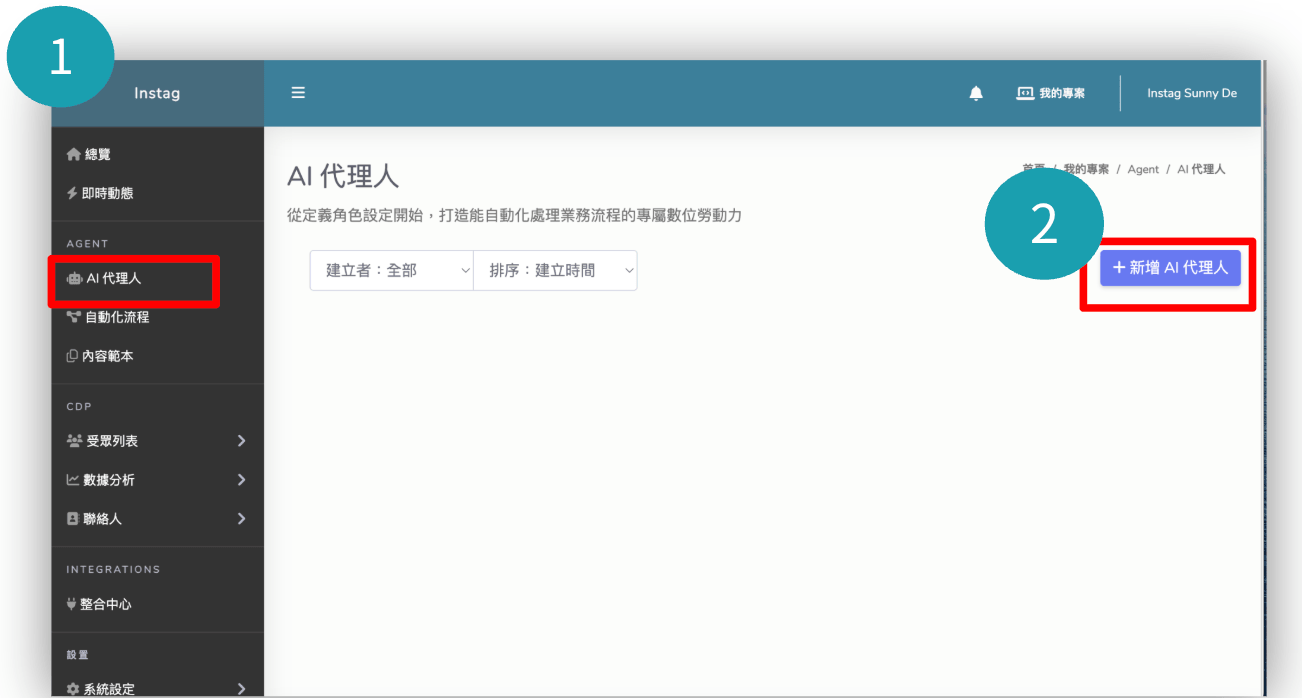Expand the 數據分析 submenu chevron
Screen dimensions: 1302x698
pos(241,480)
